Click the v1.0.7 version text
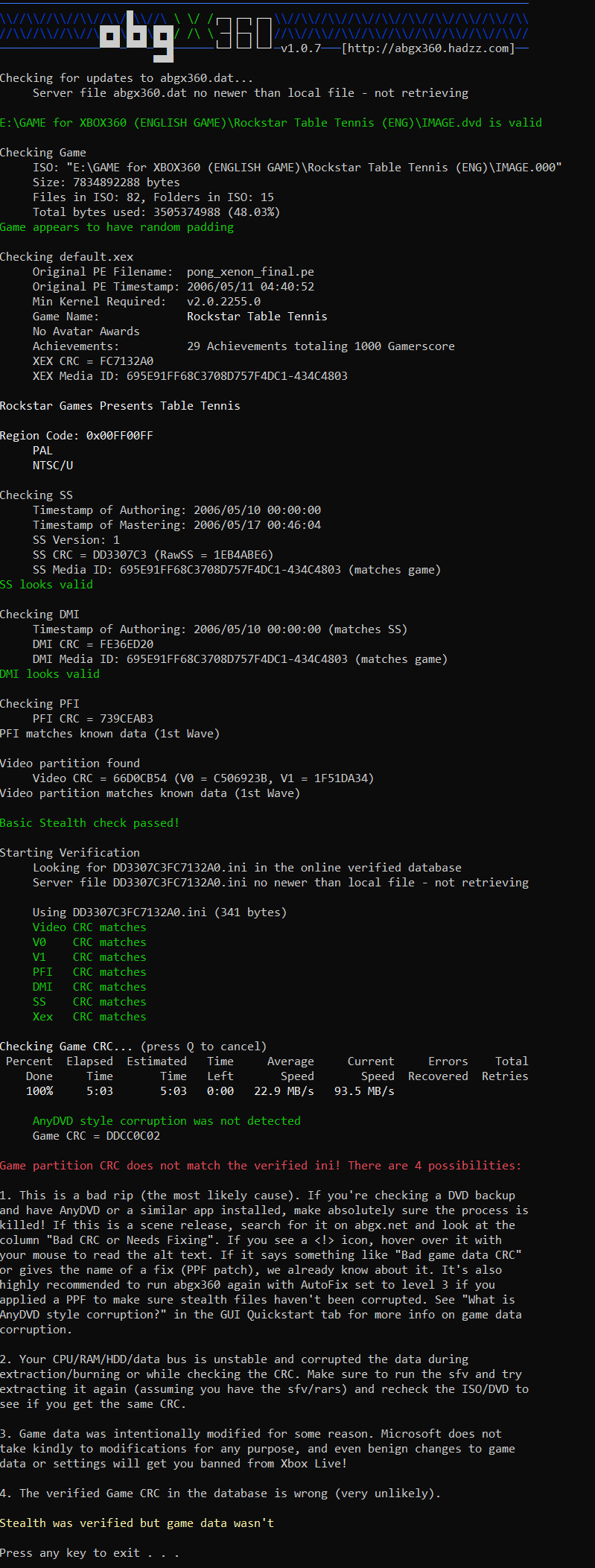Screen dimensions: 595x1568 coord(301,48)
